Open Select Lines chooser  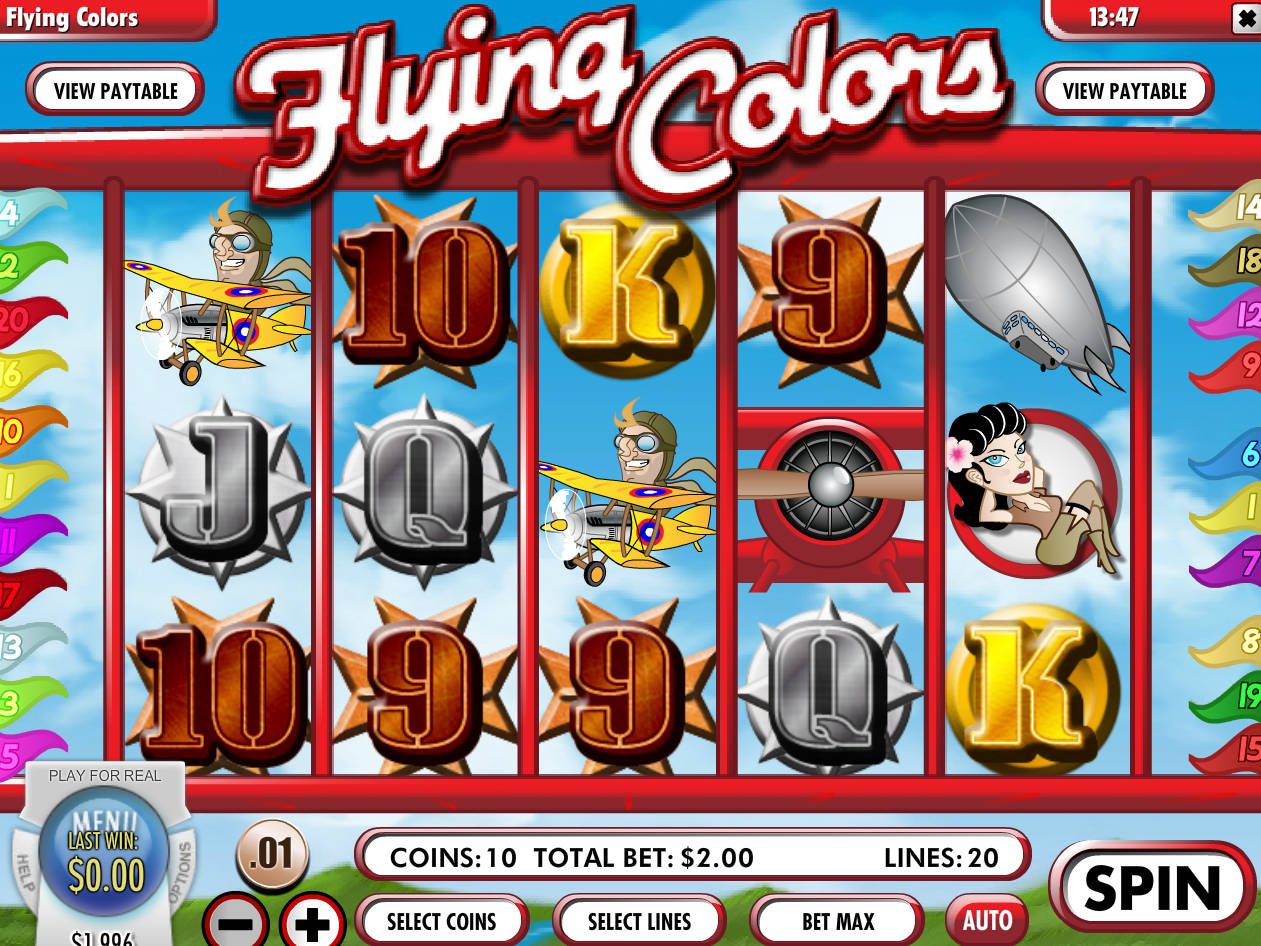(639, 921)
